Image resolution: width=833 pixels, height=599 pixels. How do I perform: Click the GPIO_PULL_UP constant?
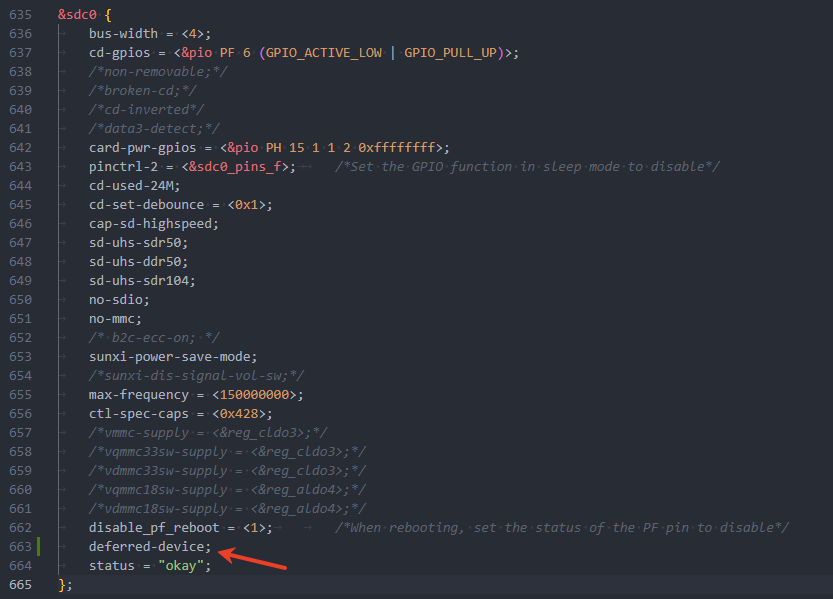click(451, 52)
